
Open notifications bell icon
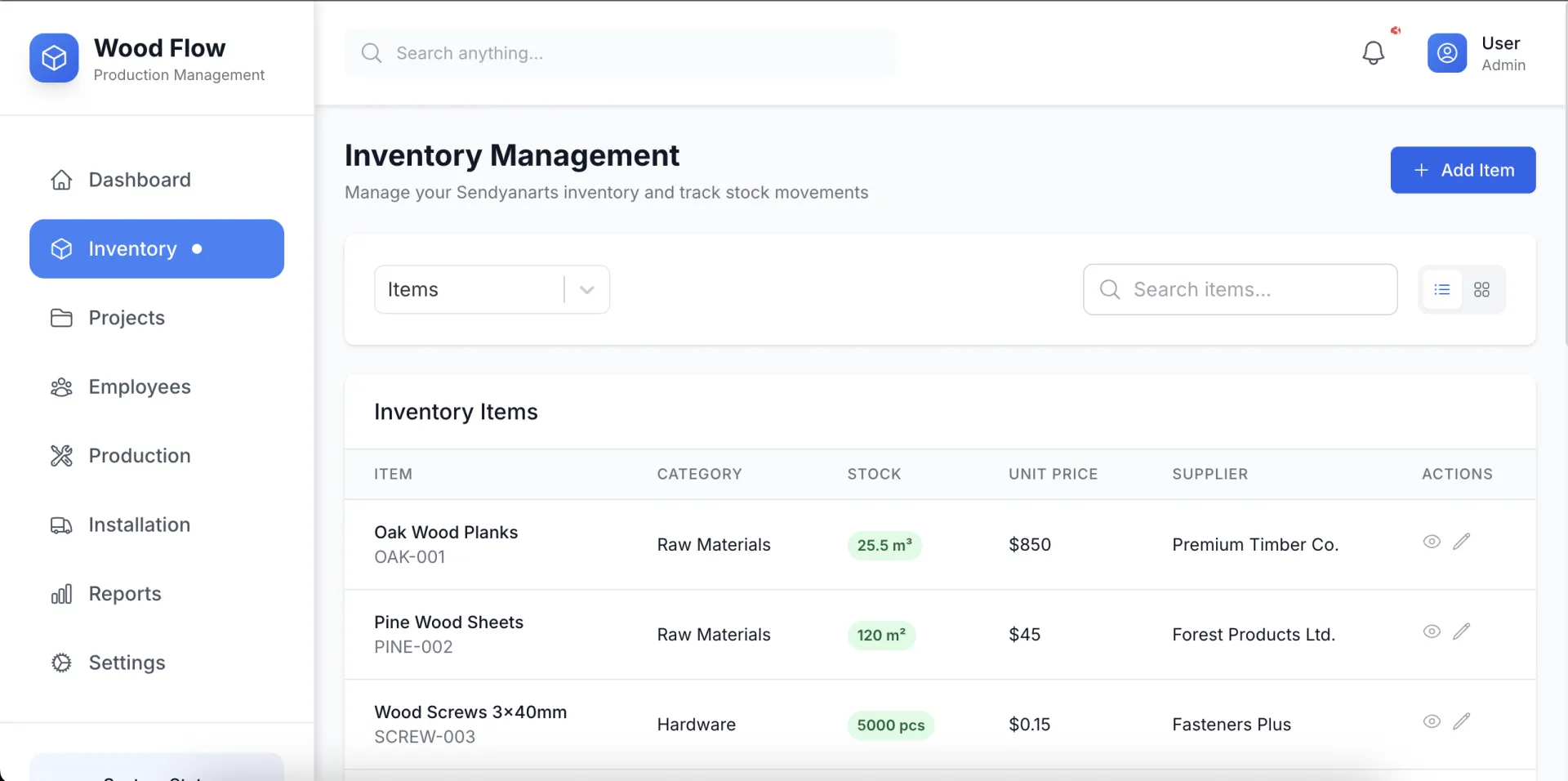pyautogui.click(x=1374, y=53)
